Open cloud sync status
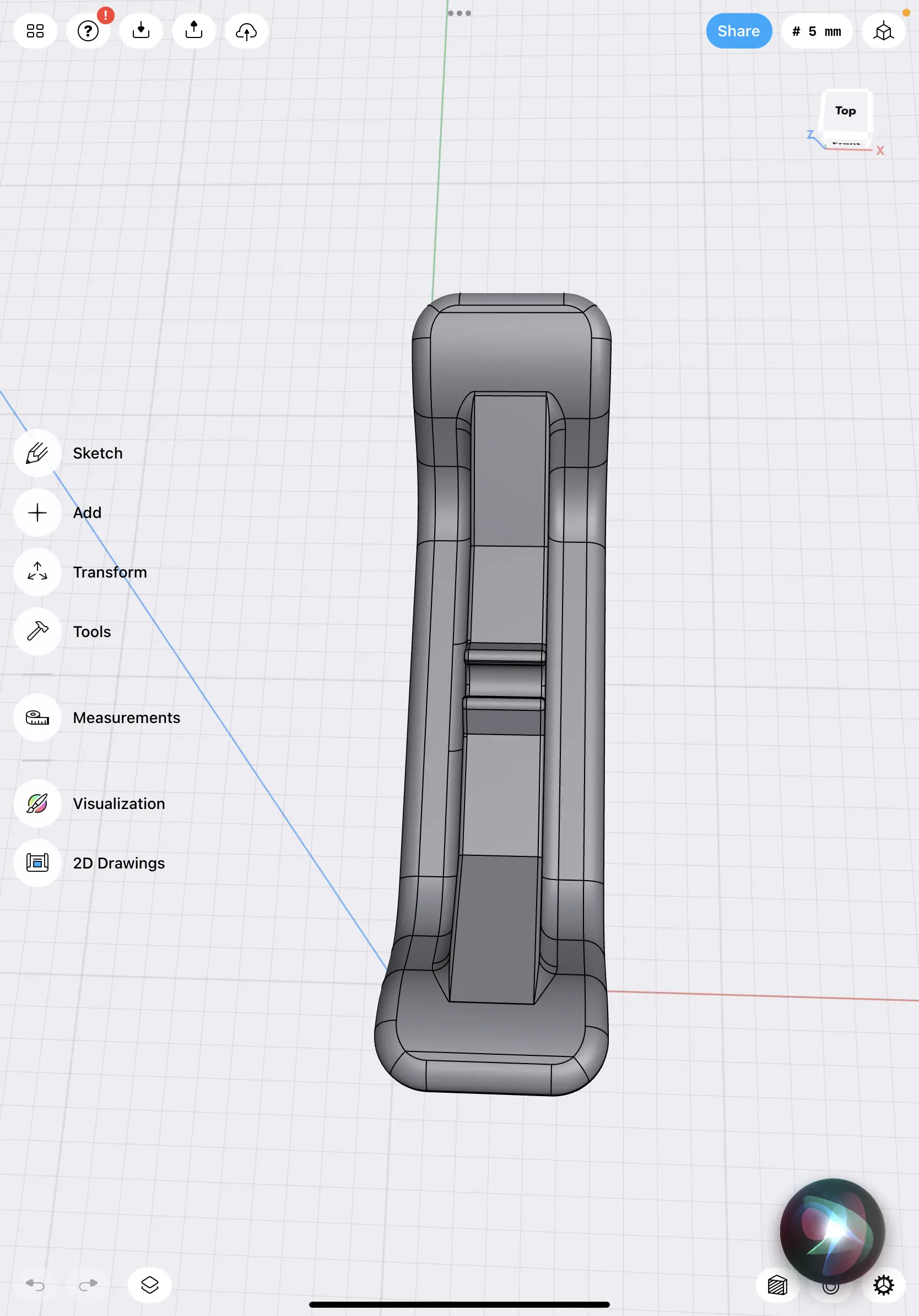 [x=246, y=31]
